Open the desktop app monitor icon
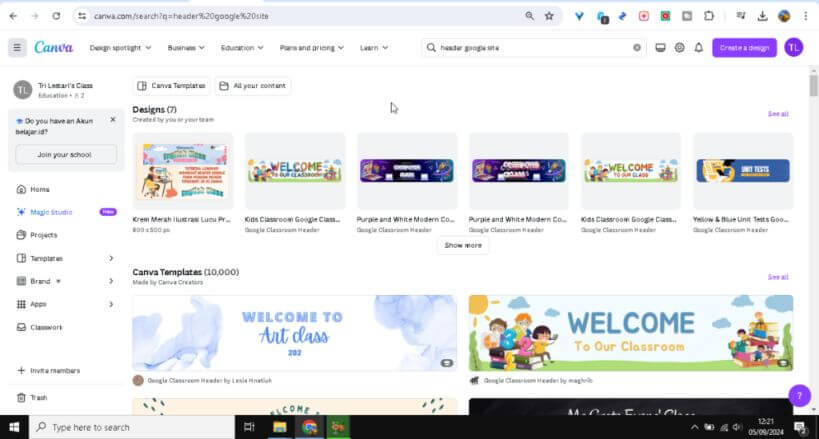Viewport: 819px width, 439px height. point(660,48)
